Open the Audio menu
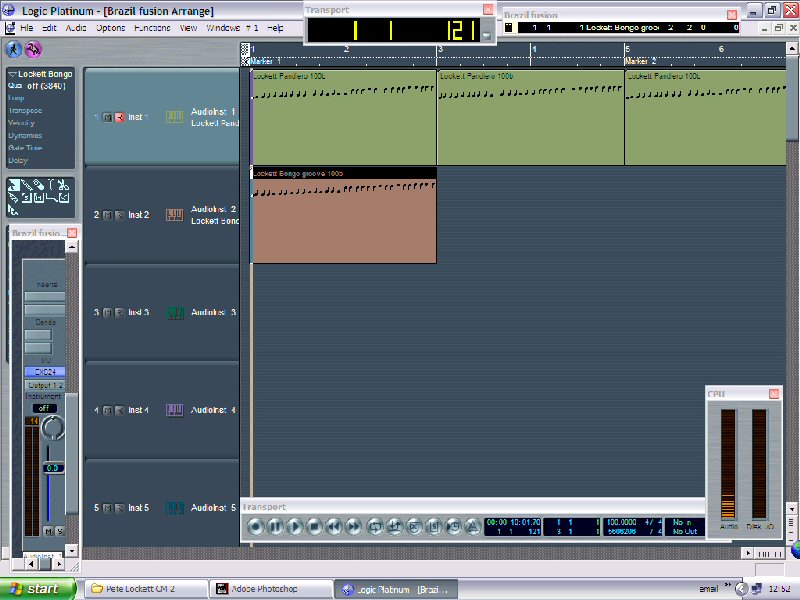The width and height of the screenshot is (800, 600). (76, 28)
